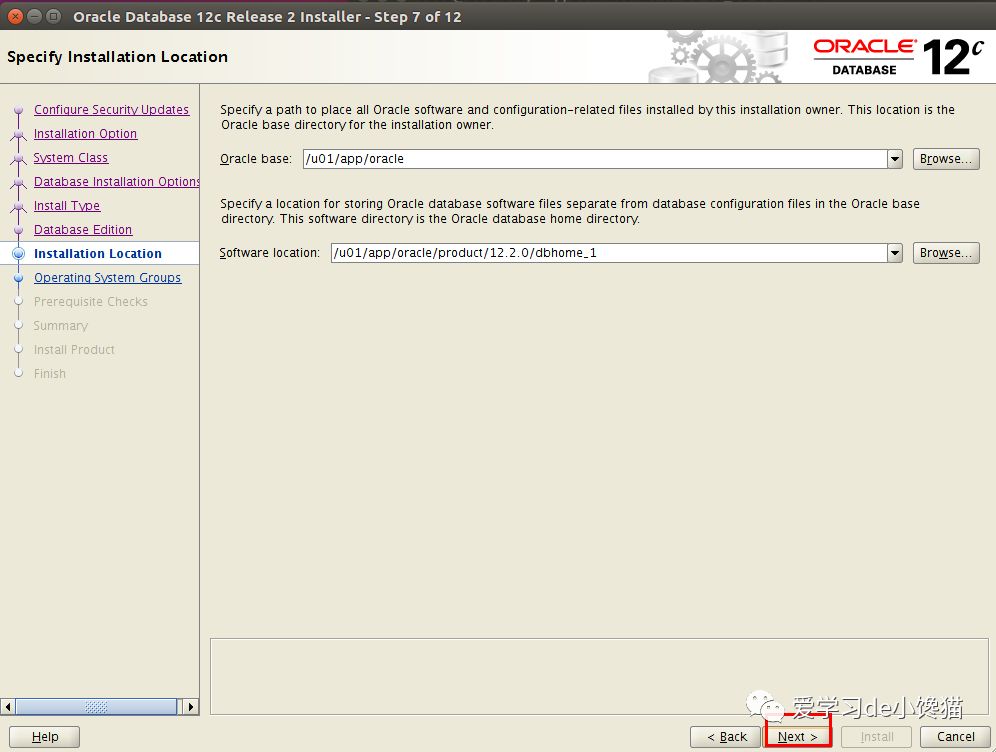Image resolution: width=996 pixels, height=752 pixels.
Task: Click the Summary step label
Action: point(60,326)
